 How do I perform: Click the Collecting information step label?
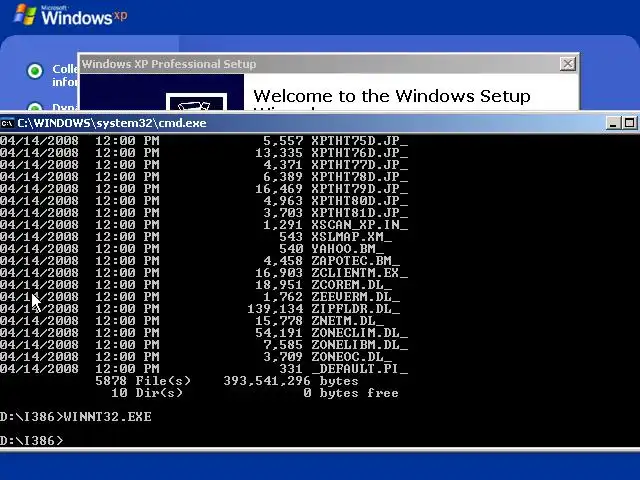(64, 76)
